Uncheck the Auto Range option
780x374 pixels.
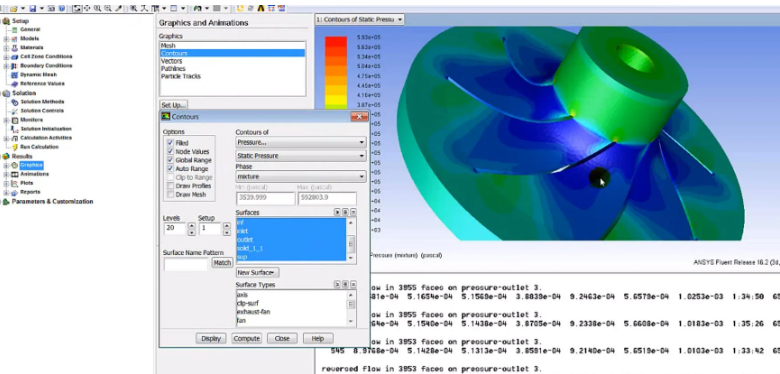[x=171, y=169]
